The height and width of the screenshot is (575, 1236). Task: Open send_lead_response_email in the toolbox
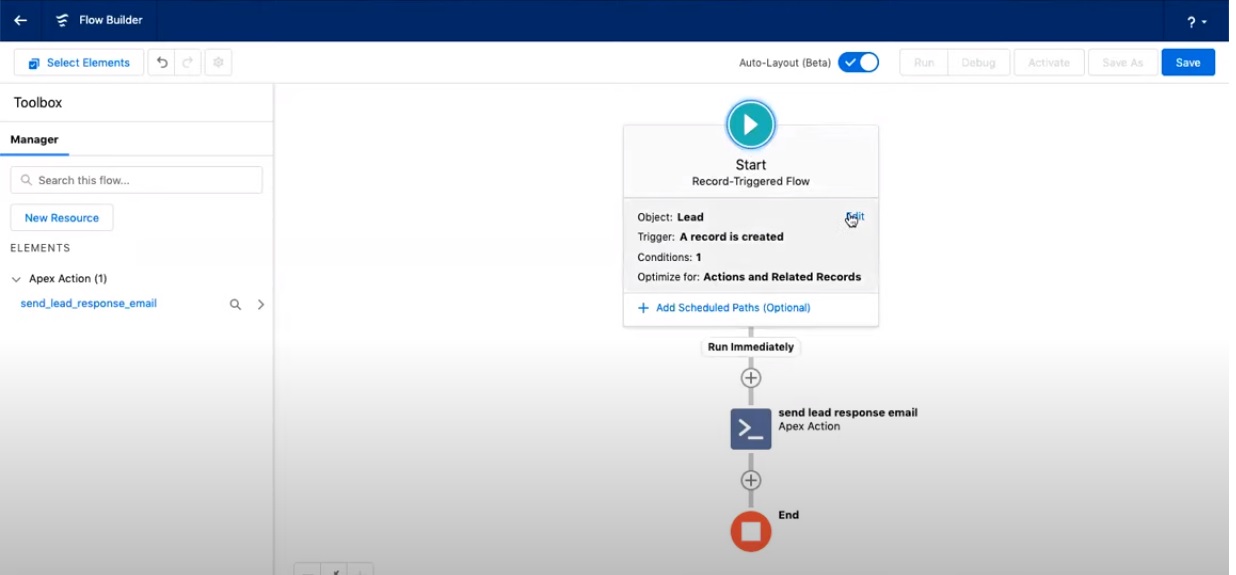point(89,303)
